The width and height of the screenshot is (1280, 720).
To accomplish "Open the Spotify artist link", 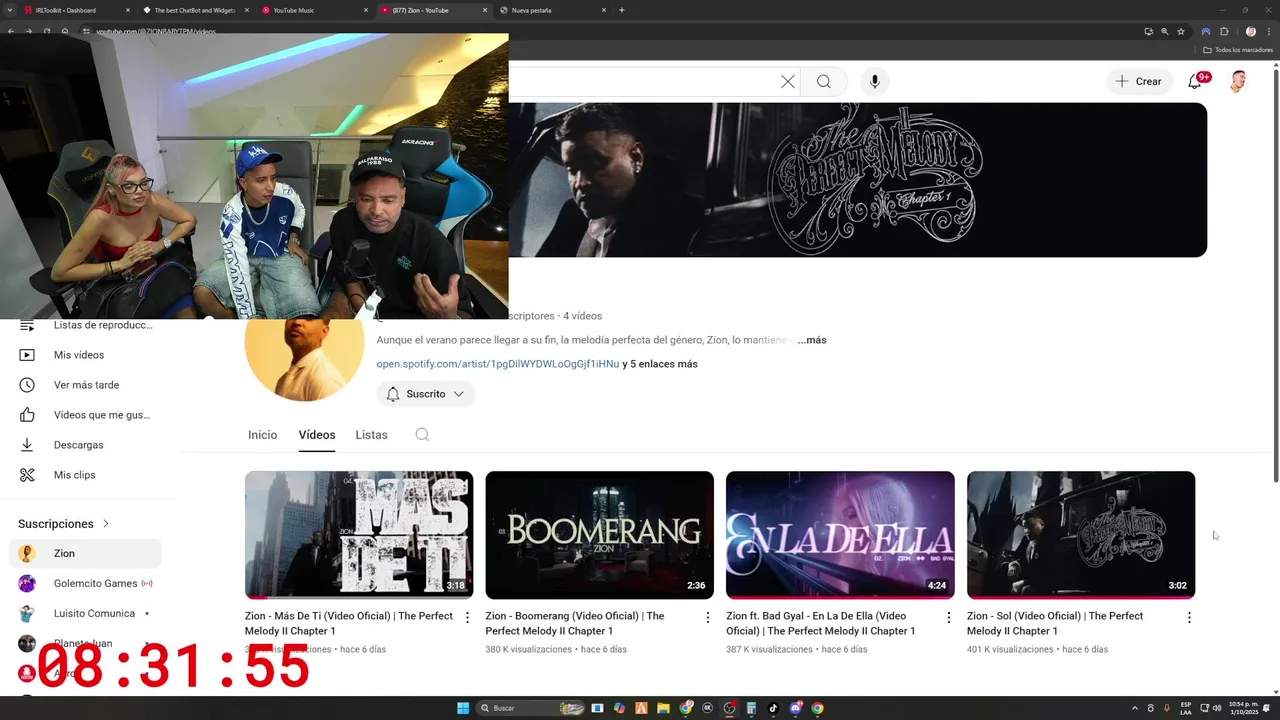I will [498, 364].
